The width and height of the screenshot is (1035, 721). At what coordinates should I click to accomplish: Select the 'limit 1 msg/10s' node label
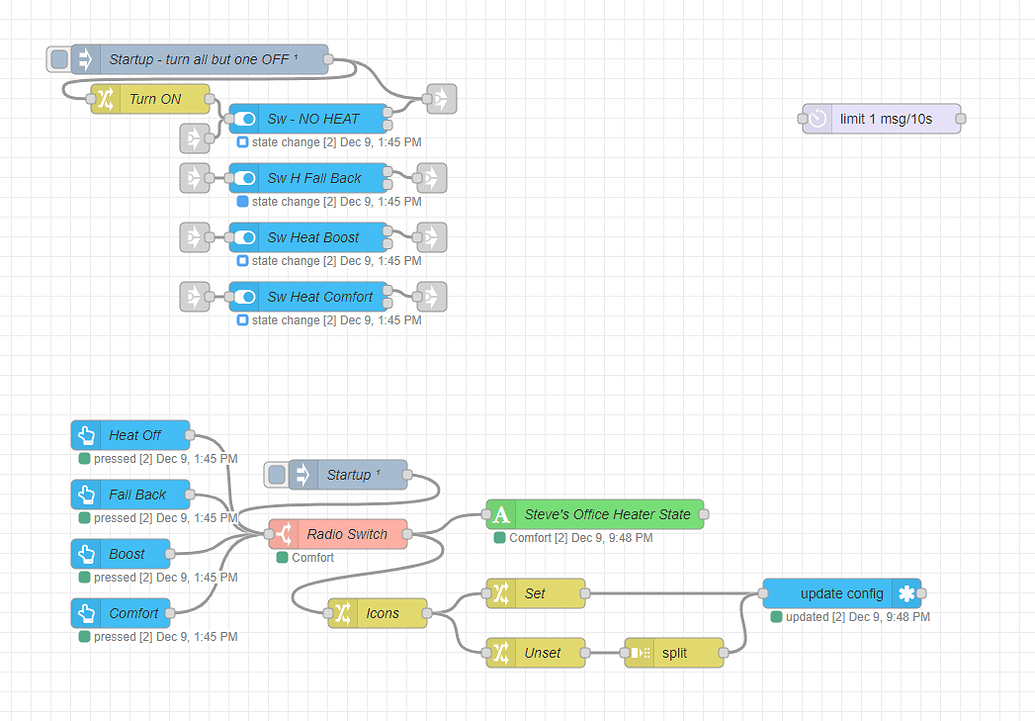pos(886,119)
